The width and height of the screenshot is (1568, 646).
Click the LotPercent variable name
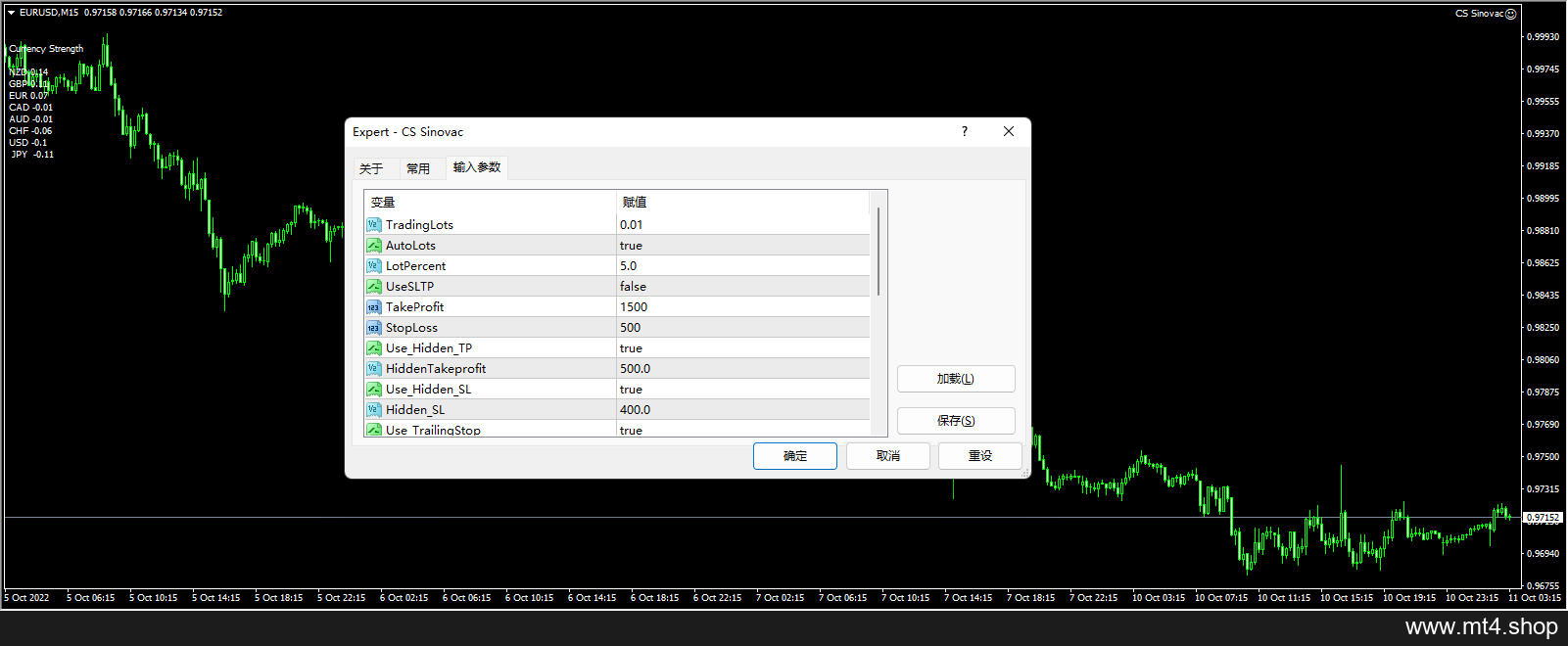coord(415,266)
